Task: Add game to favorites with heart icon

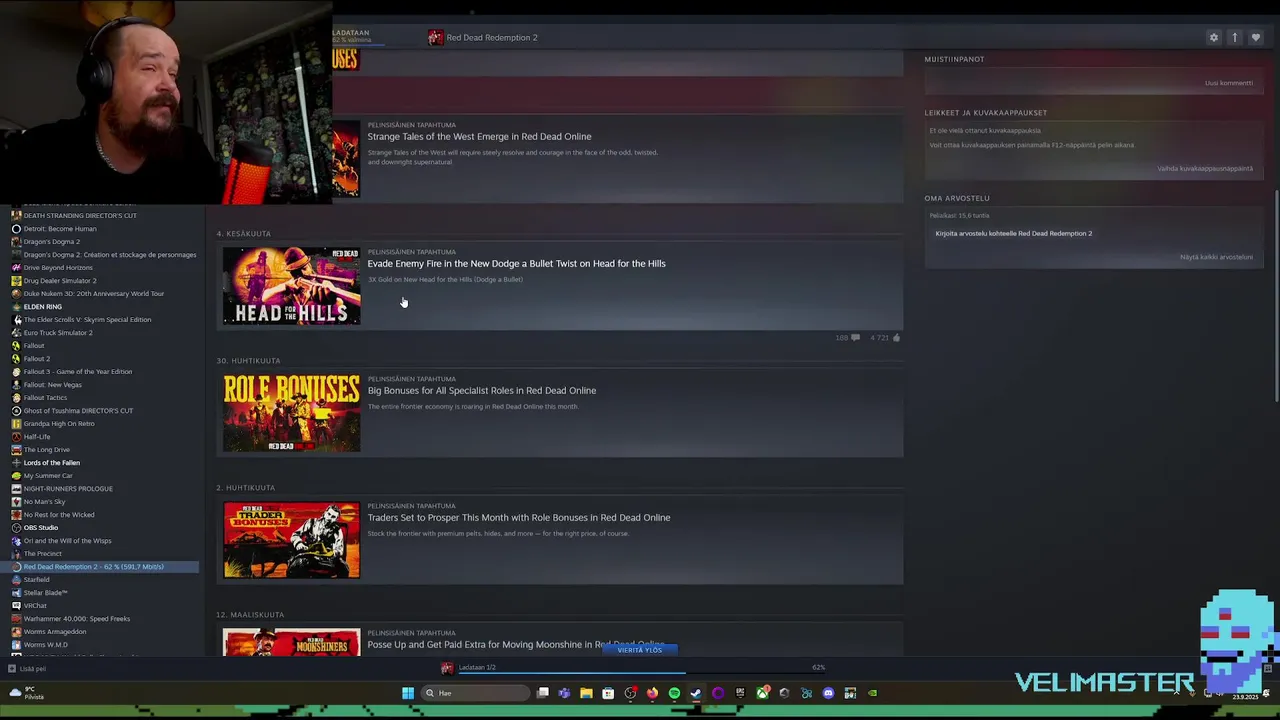Action: (1256, 37)
